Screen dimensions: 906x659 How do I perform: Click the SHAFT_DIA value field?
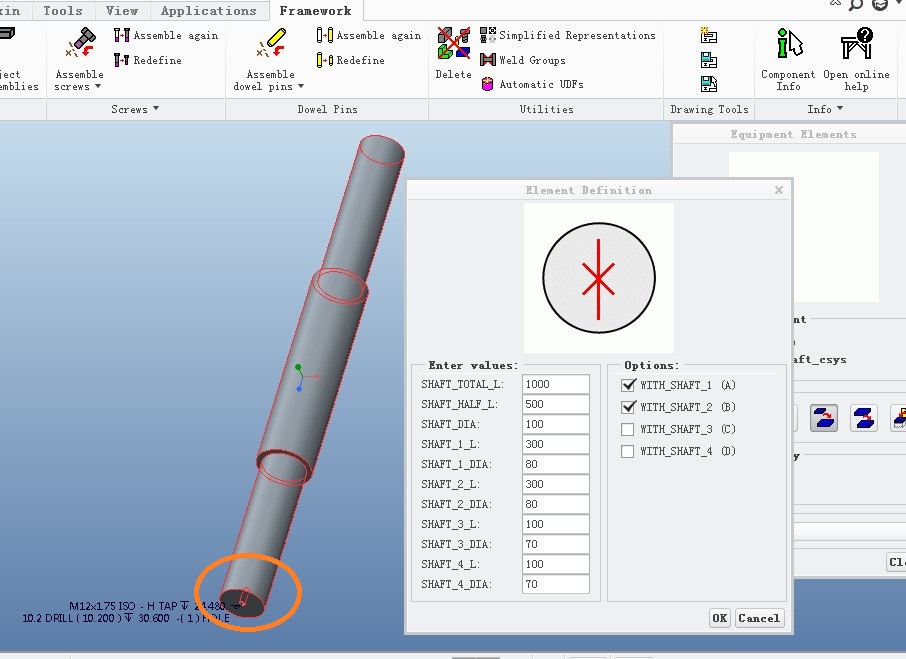[x=556, y=424]
